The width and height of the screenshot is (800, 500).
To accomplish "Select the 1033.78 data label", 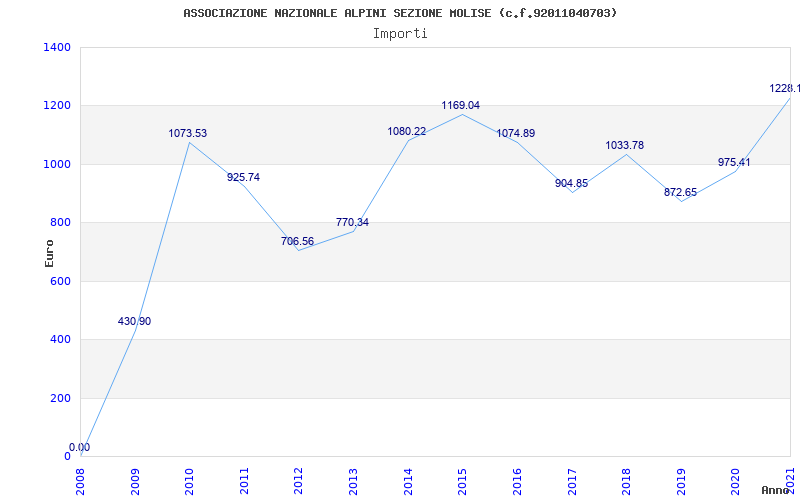I will click(624, 146).
